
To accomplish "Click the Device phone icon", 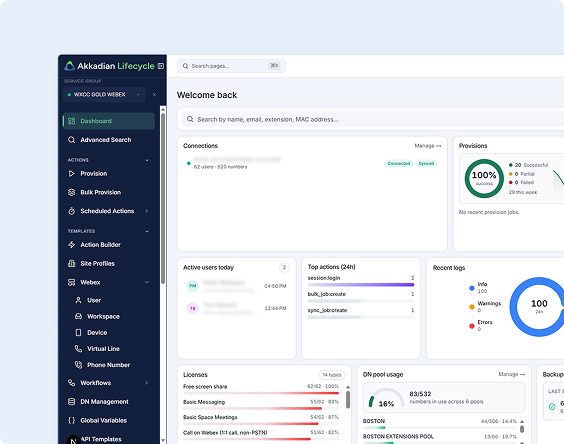I will coord(78,332).
